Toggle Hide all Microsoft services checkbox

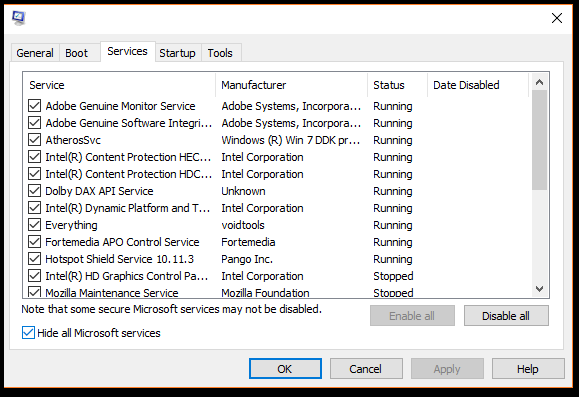tap(28, 333)
